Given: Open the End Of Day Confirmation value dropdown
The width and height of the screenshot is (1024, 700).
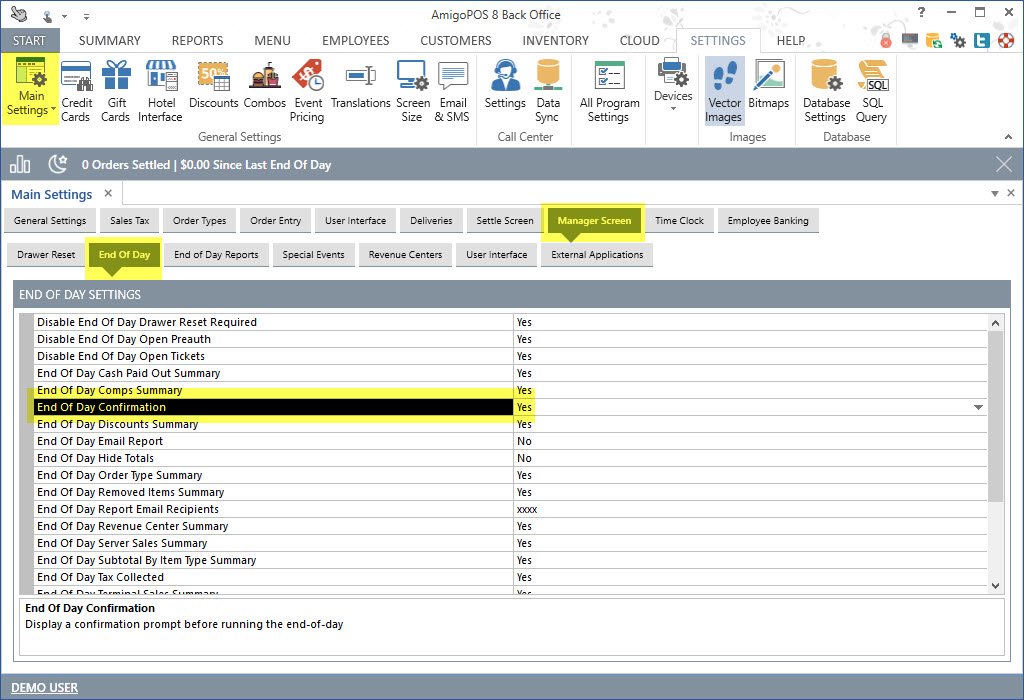Looking at the screenshot, I should point(977,408).
